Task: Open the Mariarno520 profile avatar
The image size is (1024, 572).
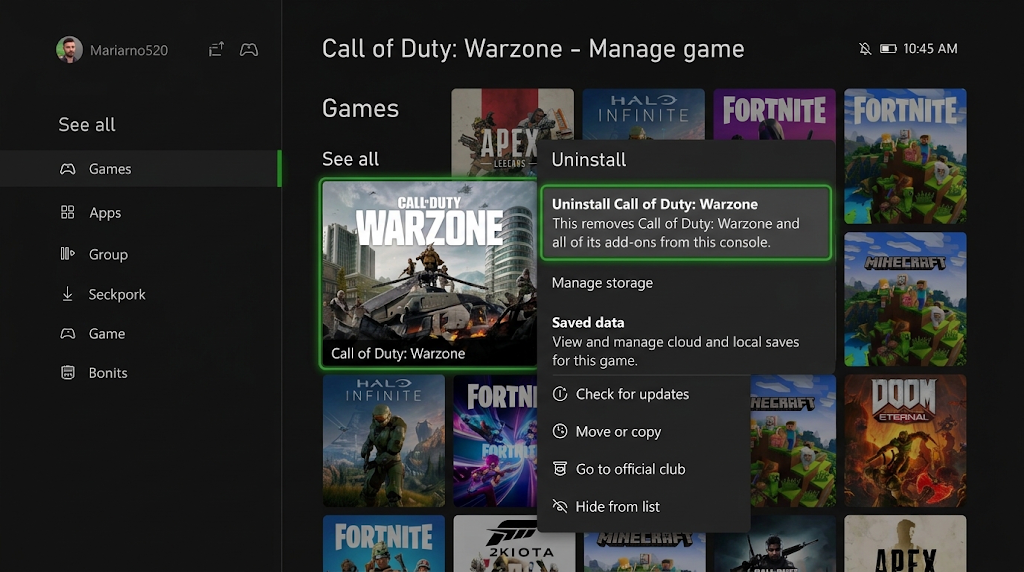Action: [69, 50]
